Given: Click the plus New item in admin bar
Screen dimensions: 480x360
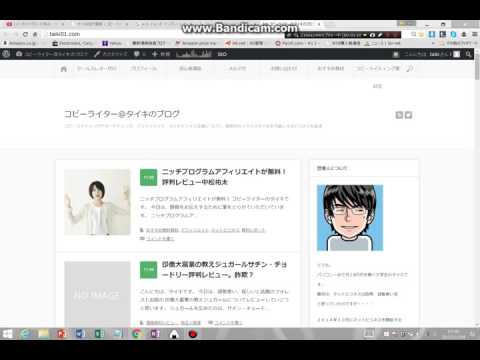Looking at the screenshot, I should (161, 54).
